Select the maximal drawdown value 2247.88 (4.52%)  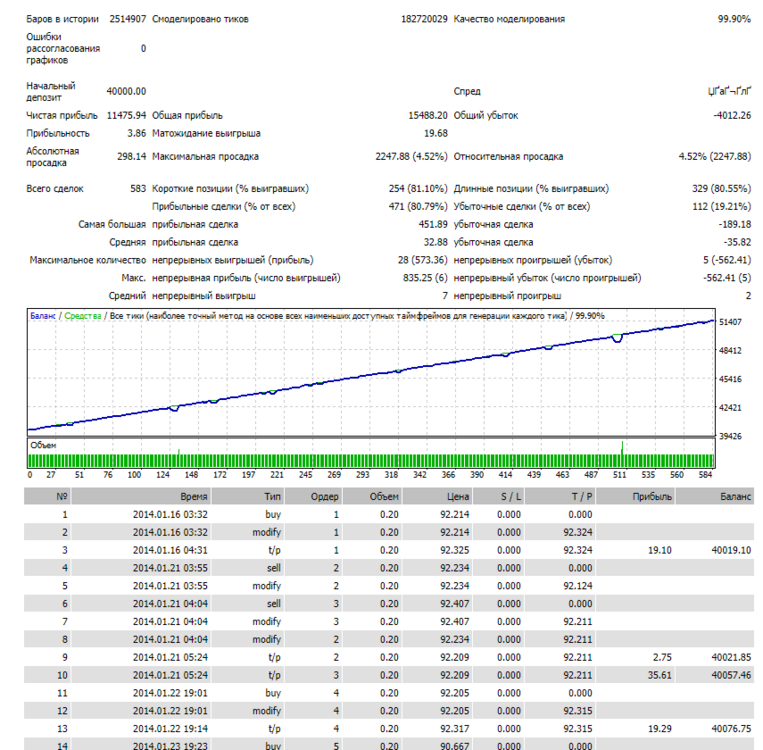pyautogui.click(x=411, y=157)
